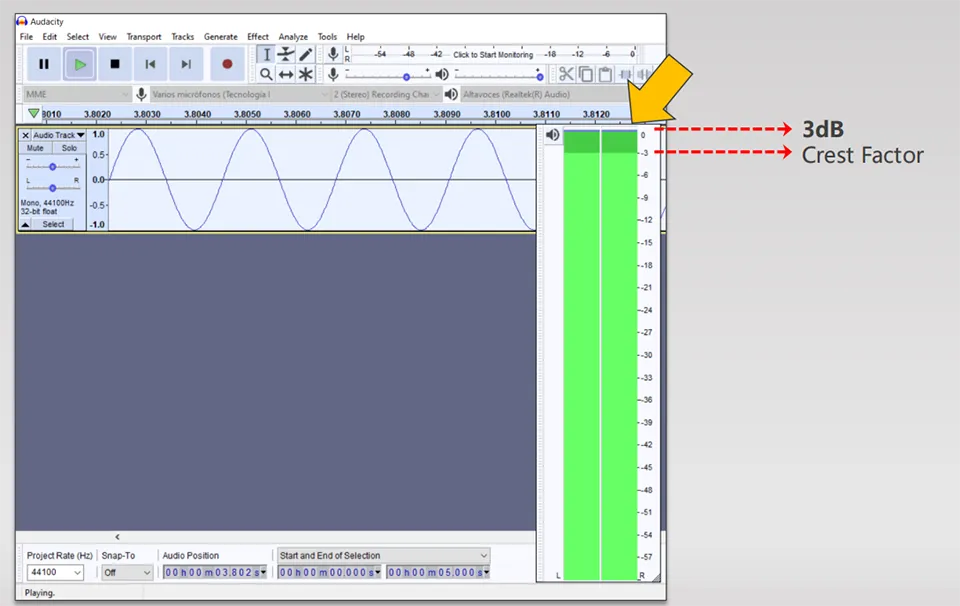Click the Trim audio icon

625,74
